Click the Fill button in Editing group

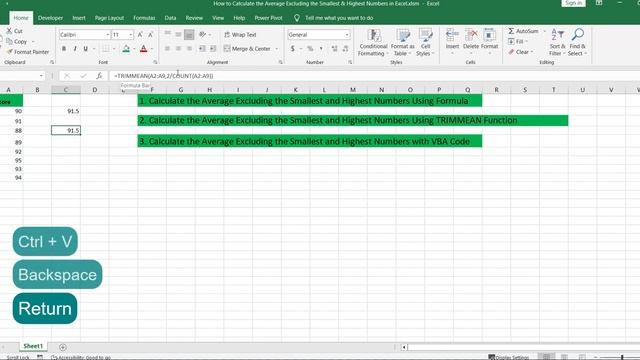(517, 42)
